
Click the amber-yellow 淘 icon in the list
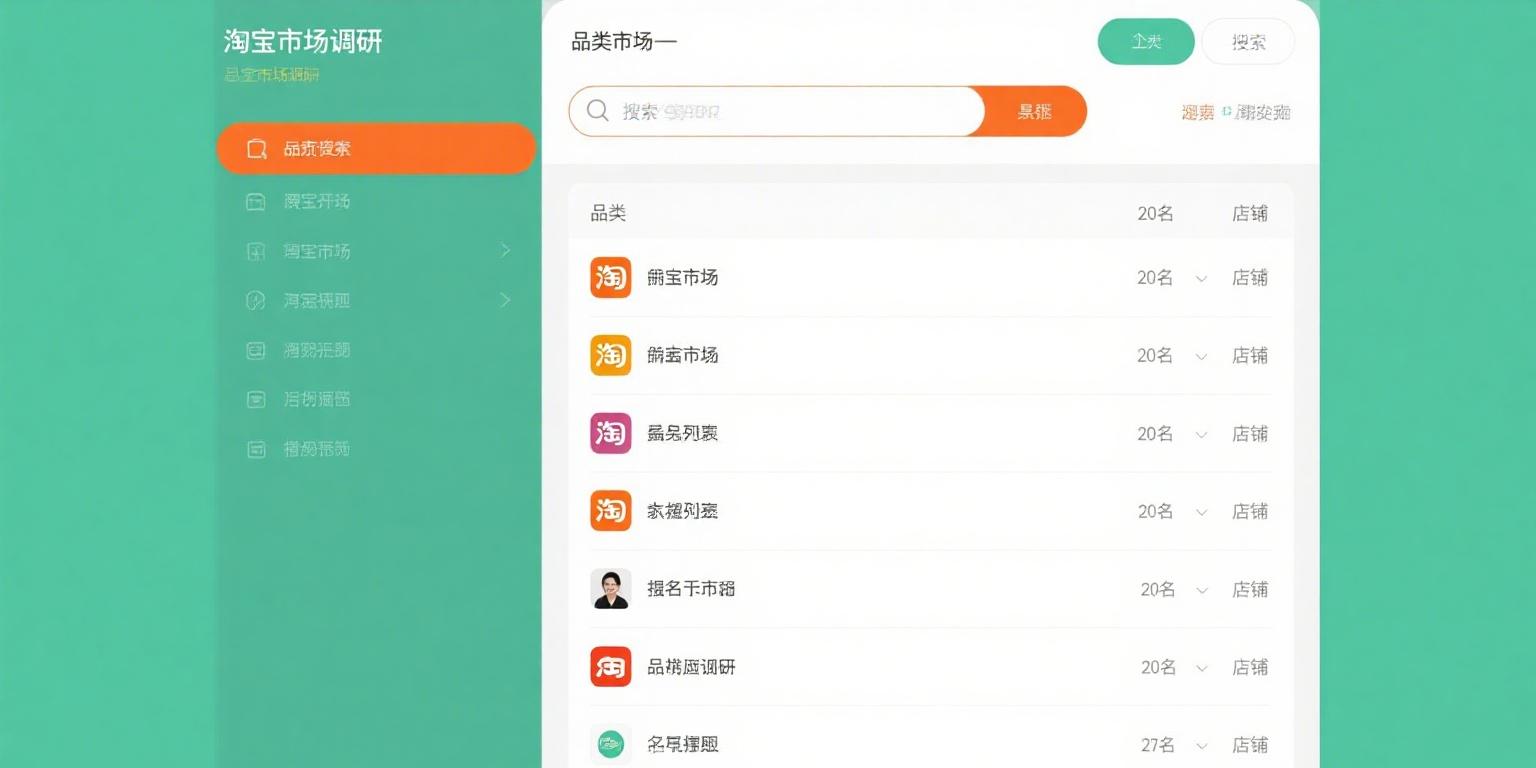[610, 355]
